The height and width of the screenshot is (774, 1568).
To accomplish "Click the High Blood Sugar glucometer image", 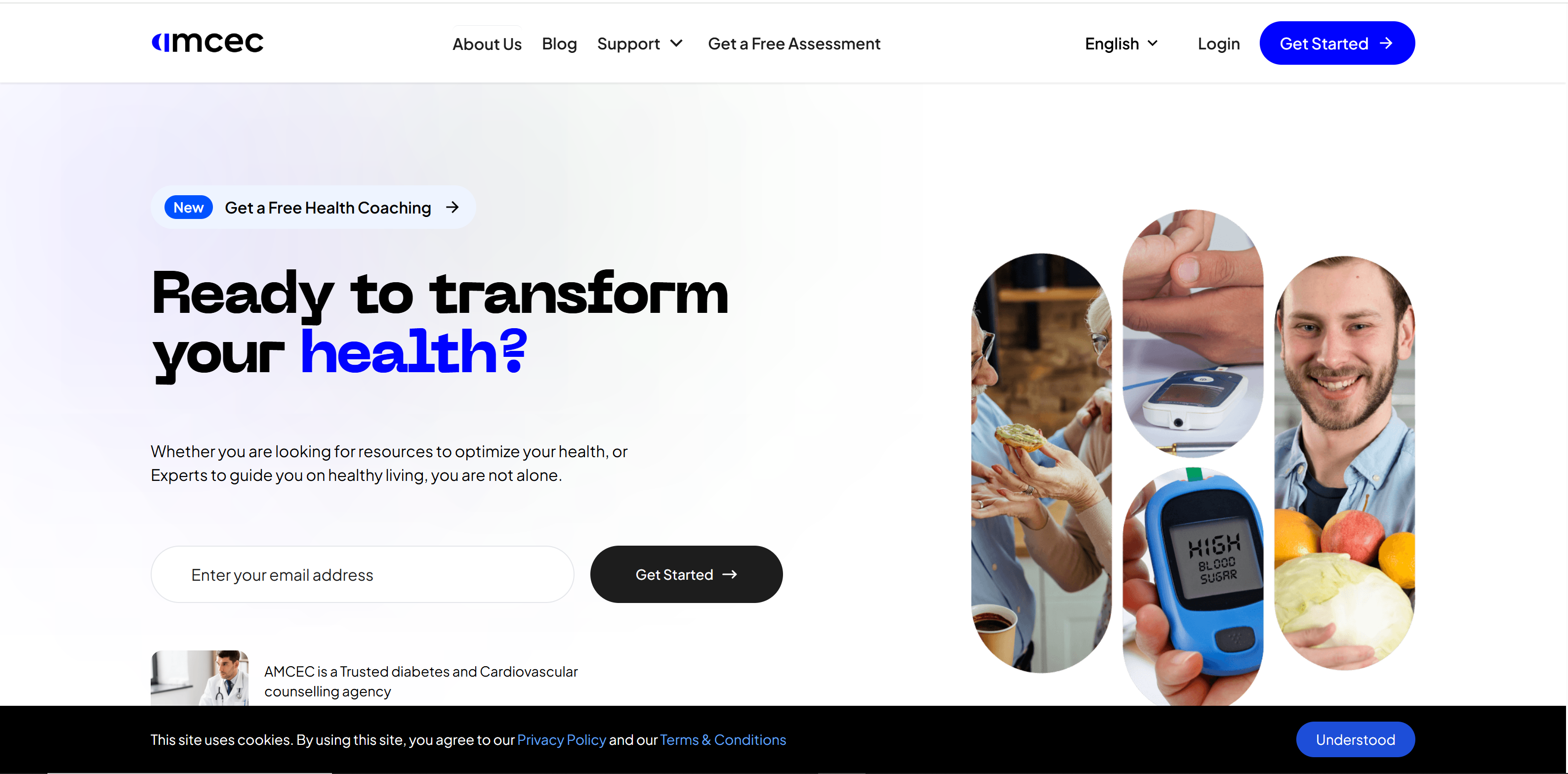I will coord(1193,588).
